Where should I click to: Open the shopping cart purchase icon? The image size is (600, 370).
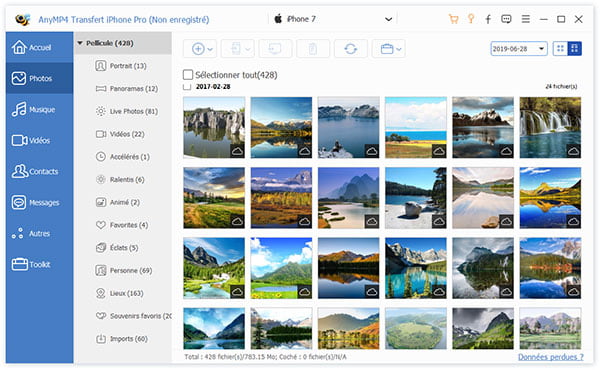click(453, 19)
